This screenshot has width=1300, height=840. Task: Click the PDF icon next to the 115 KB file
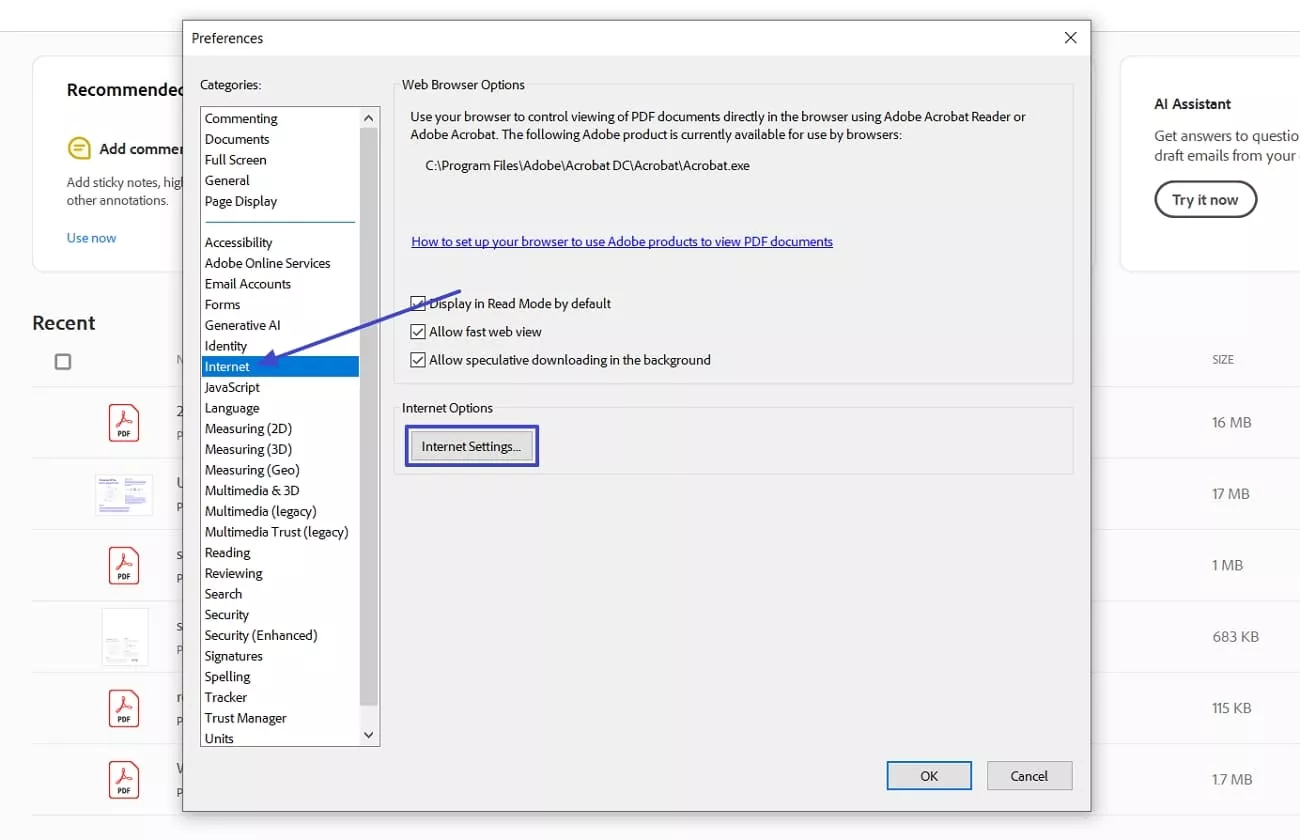click(123, 708)
